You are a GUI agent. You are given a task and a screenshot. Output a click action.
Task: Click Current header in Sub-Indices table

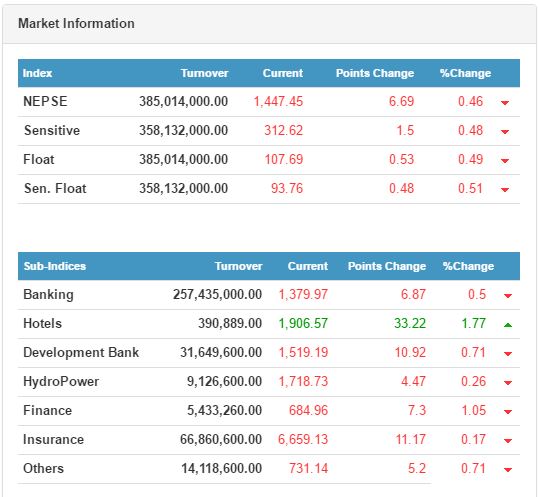click(x=308, y=266)
